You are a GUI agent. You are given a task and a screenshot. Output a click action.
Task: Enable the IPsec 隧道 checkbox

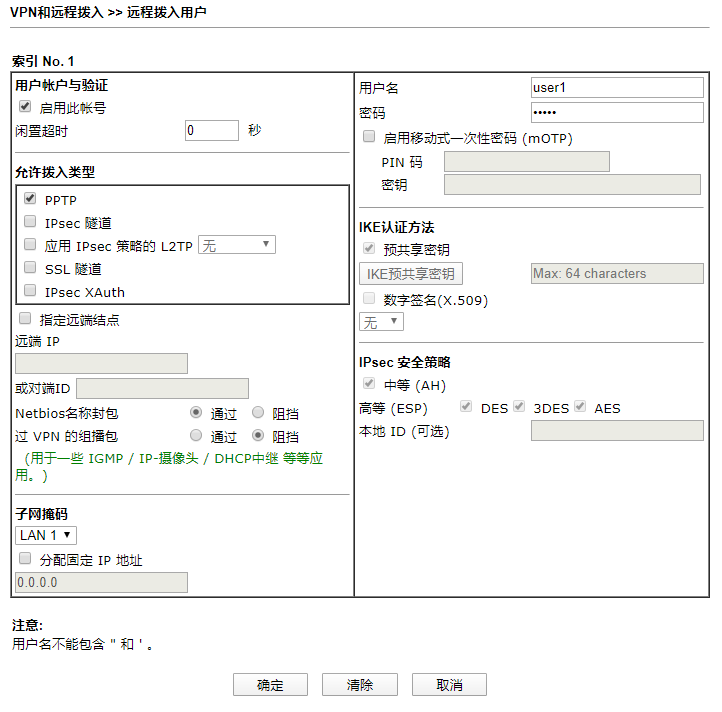coord(30,222)
